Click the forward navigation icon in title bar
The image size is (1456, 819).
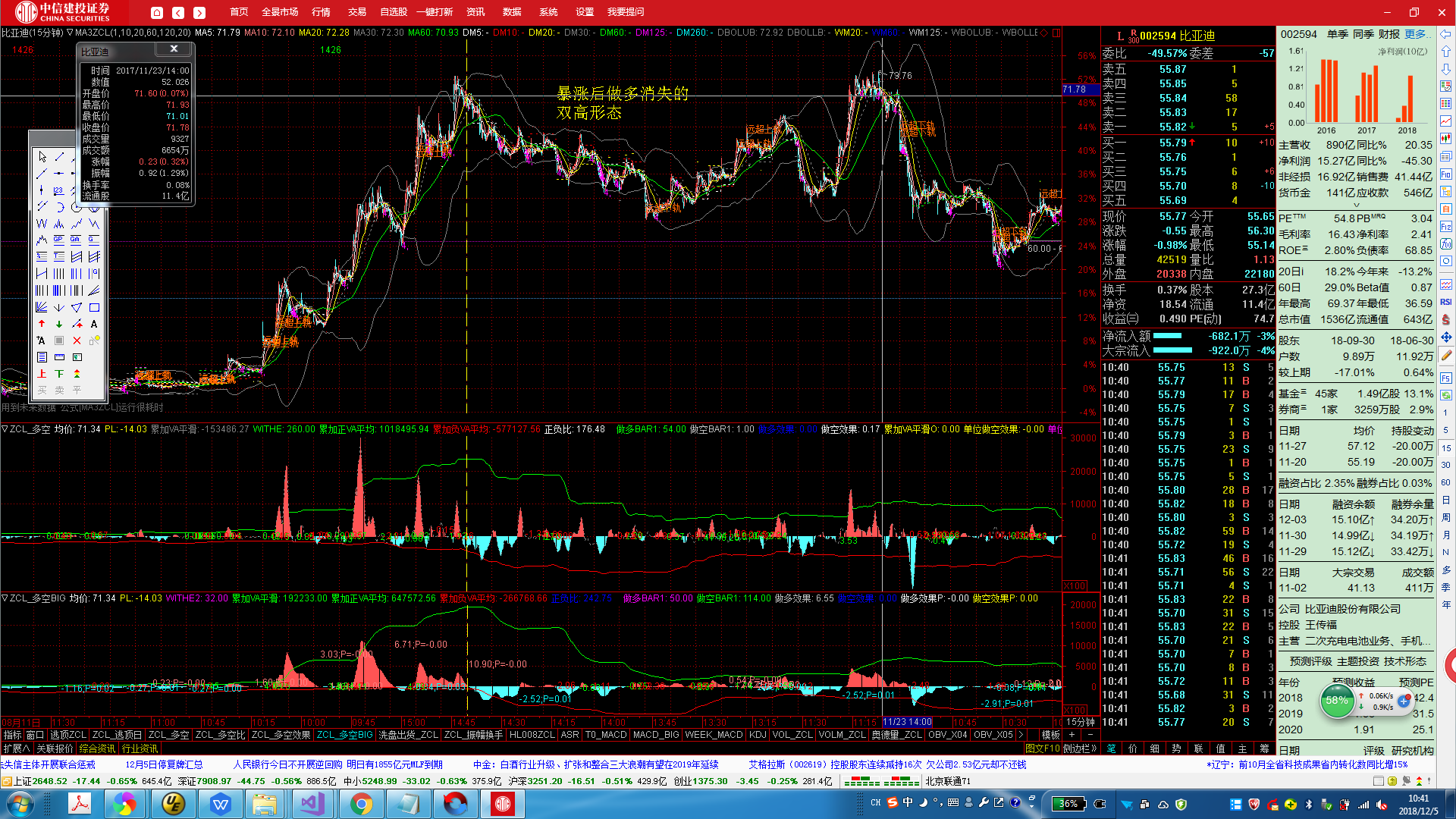(199, 12)
